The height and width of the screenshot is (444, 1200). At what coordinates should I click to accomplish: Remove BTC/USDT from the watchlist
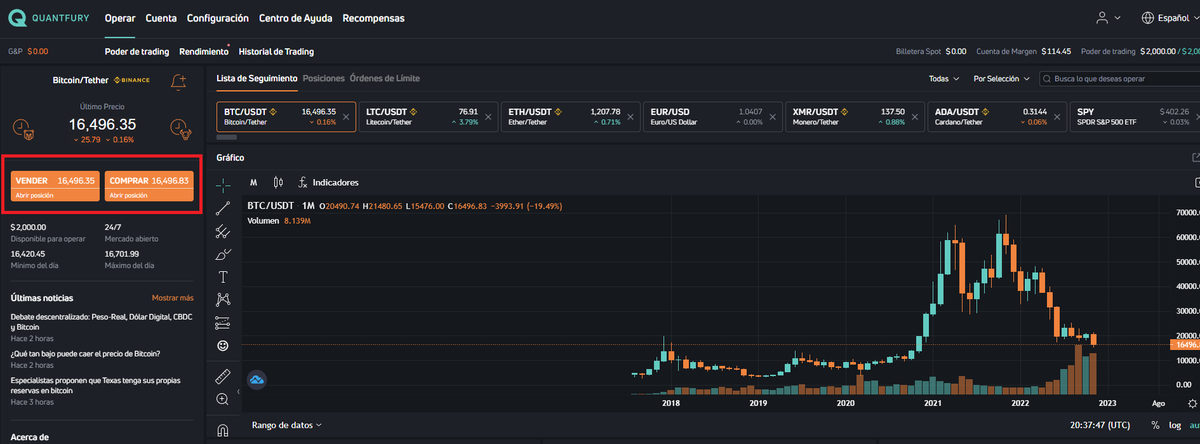point(347,117)
